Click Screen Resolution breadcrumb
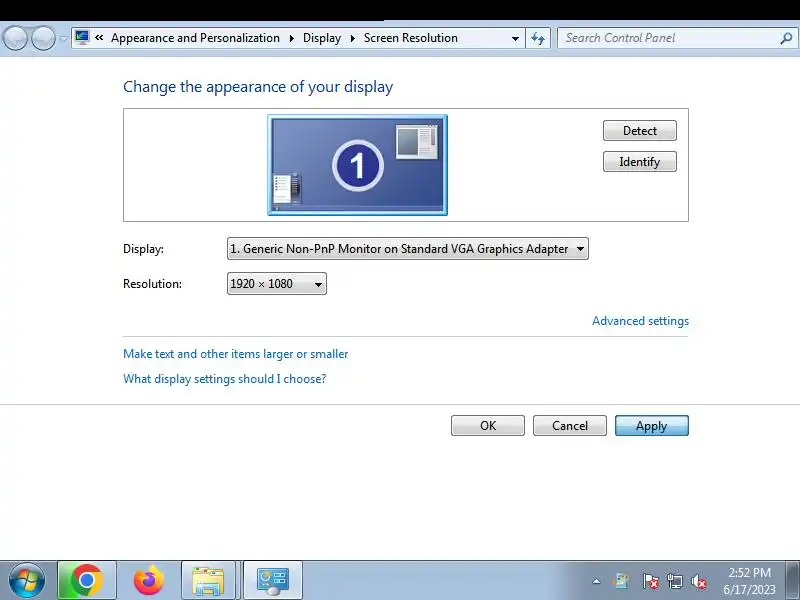 pos(411,38)
